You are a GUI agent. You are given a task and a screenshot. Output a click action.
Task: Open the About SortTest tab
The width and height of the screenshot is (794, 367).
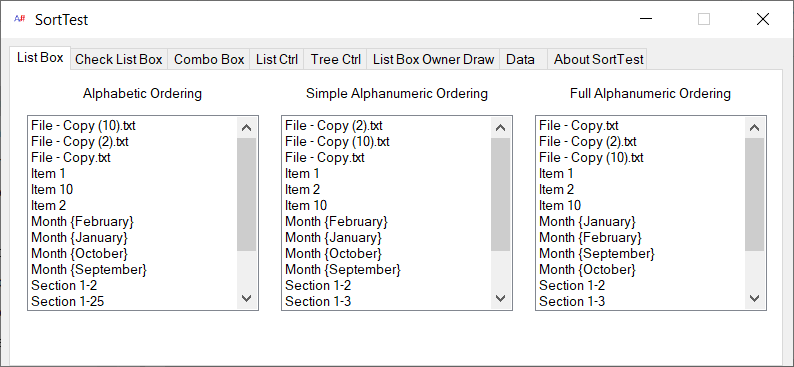tap(598, 59)
